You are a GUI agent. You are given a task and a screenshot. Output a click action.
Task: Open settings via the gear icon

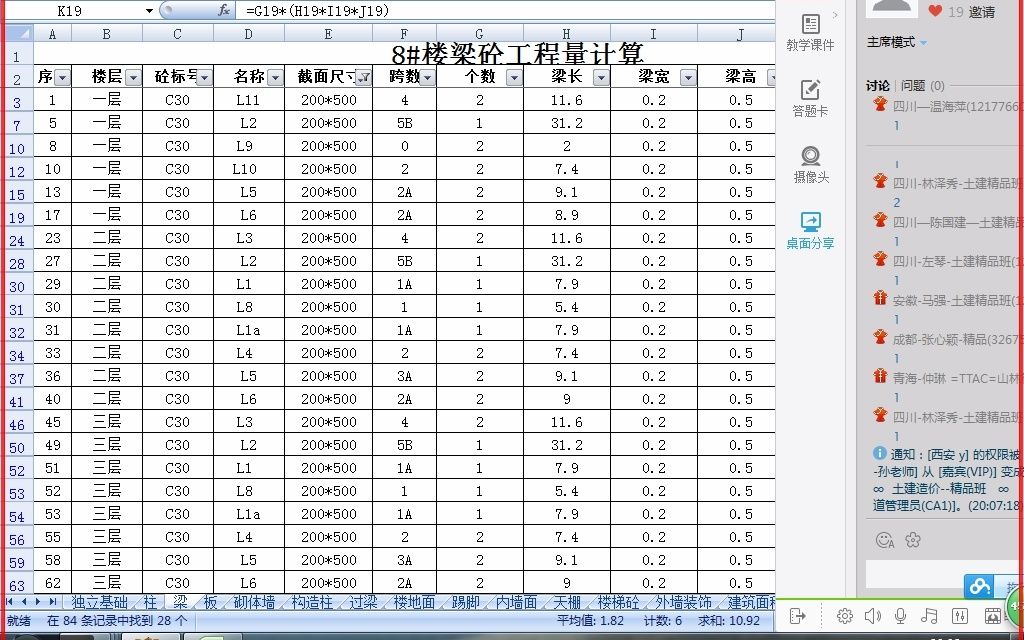coord(845,615)
